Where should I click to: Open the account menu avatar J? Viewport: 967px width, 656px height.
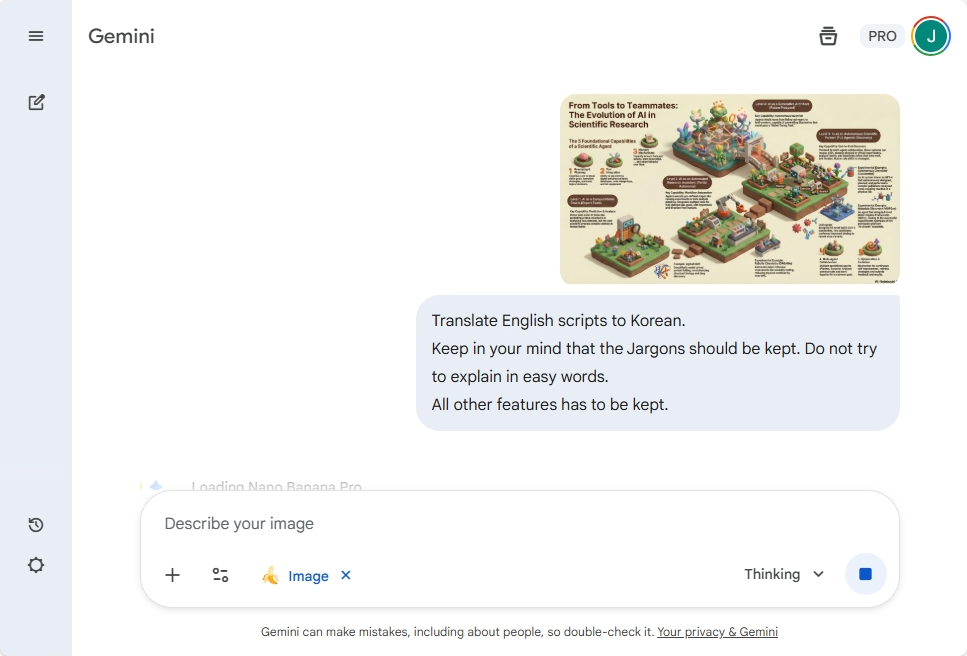click(x=931, y=37)
